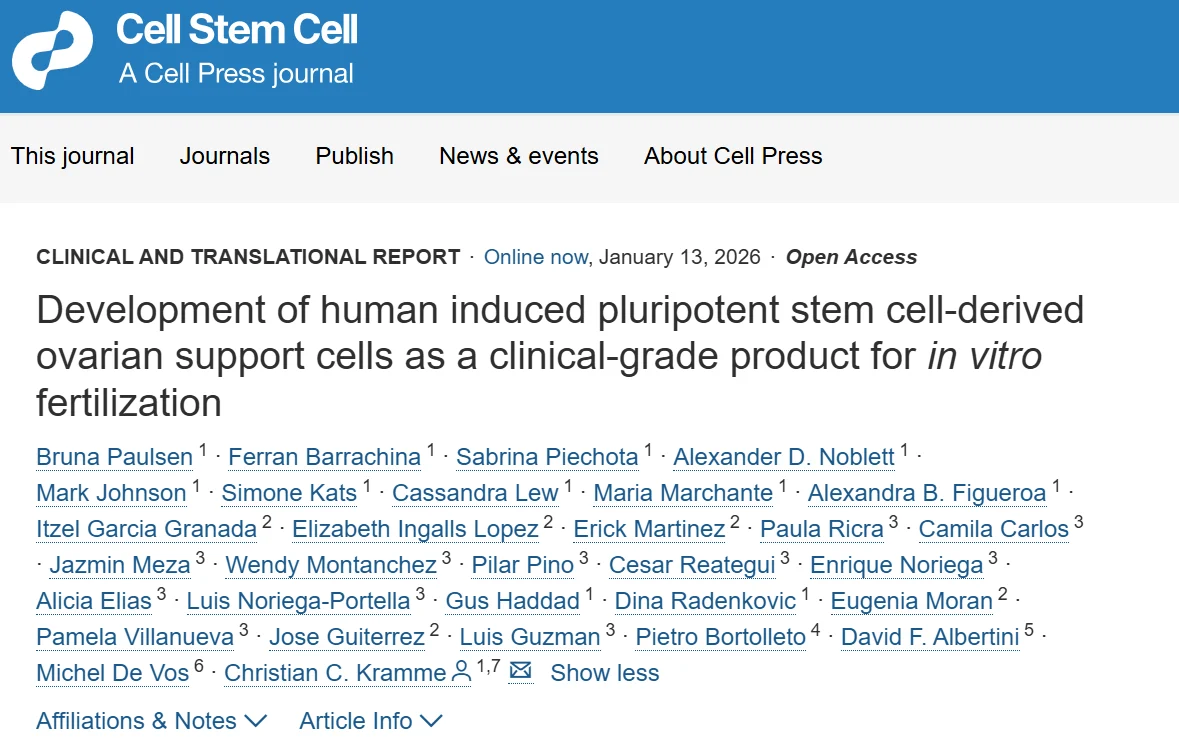
Task: Open the Journals menu
Action: tap(224, 156)
